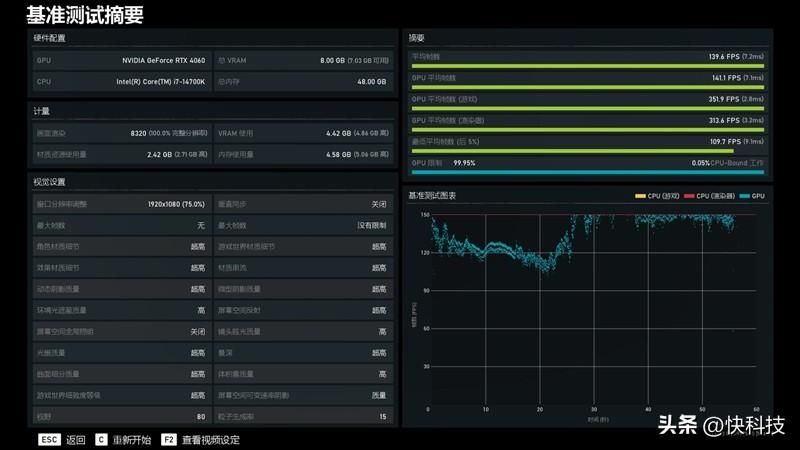This screenshot has width=800, height=450.
Task: Click the 硬件配置 section header
Action: (x=49, y=38)
